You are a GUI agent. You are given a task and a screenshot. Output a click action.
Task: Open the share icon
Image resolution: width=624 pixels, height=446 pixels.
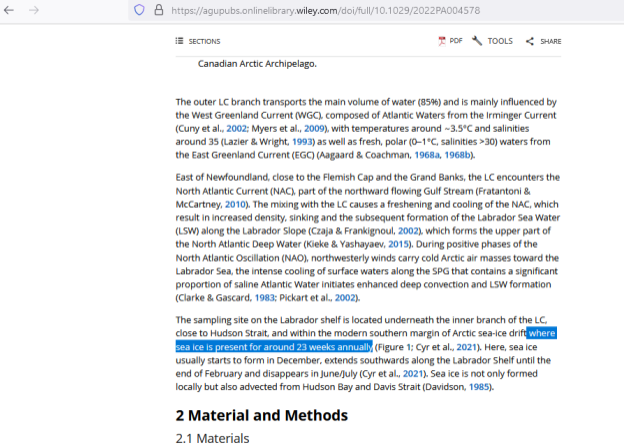point(530,41)
